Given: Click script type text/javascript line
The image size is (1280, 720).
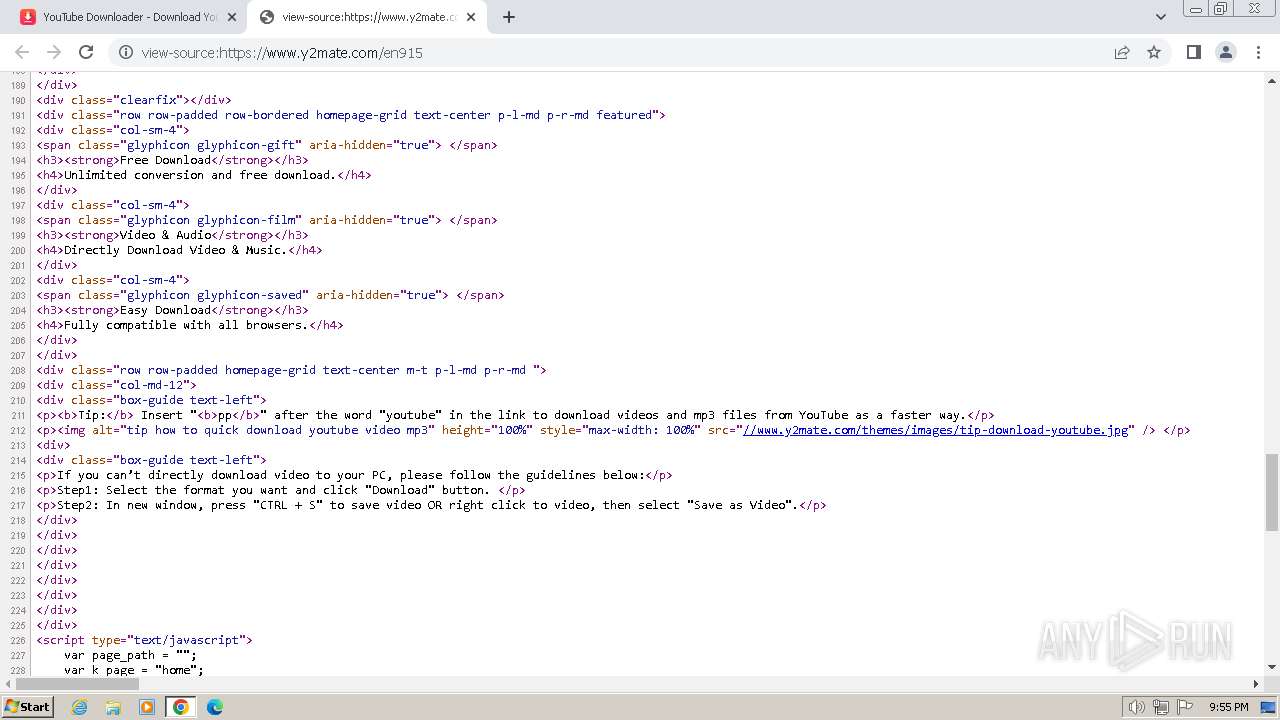Looking at the screenshot, I should (x=145, y=640).
